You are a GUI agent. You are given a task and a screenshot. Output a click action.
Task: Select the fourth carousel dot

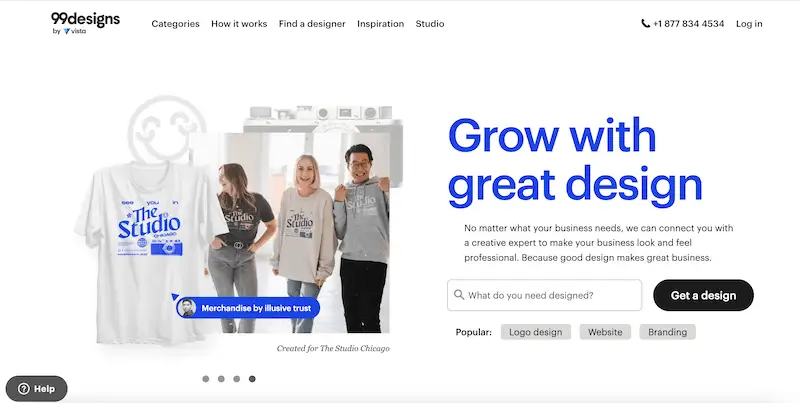point(252,379)
